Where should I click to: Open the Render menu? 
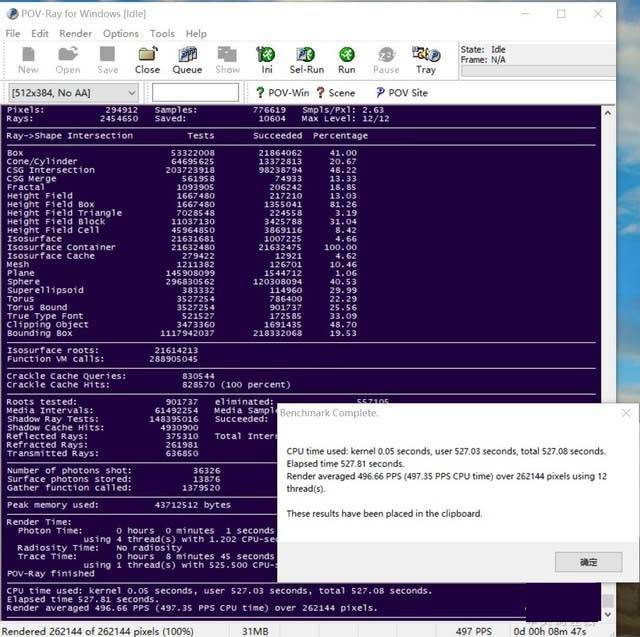[x=76, y=33]
